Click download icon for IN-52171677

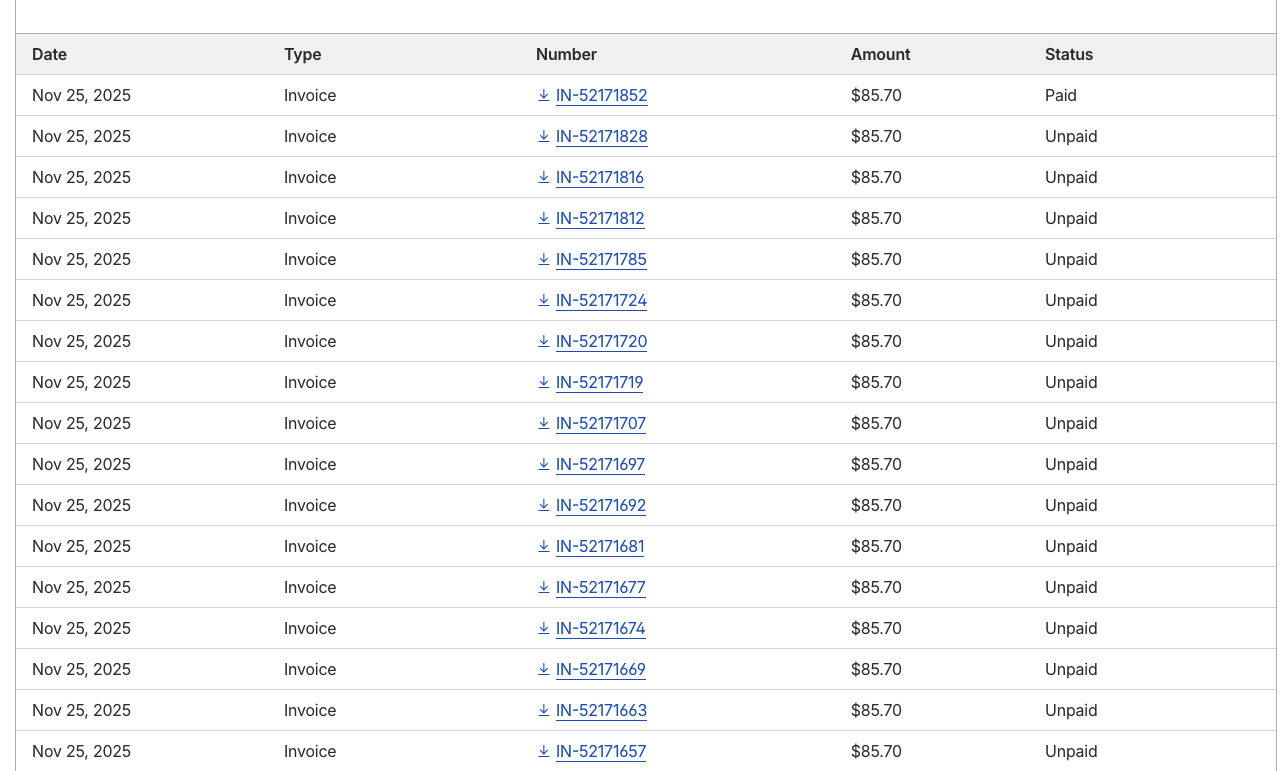(544, 588)
